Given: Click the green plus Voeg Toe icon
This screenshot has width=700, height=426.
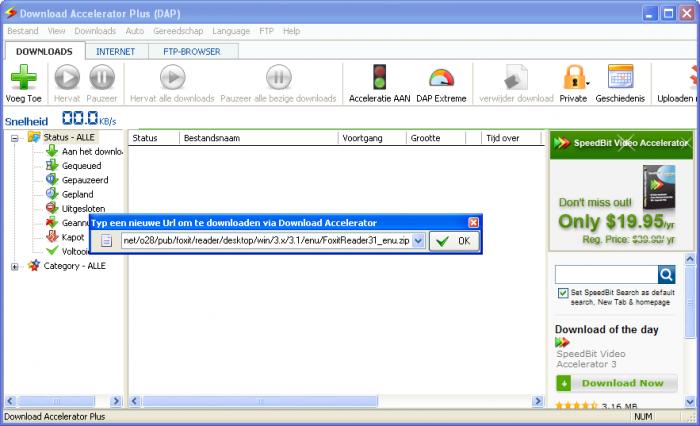Looking at the screenshot, I should (x=23, y=78).
